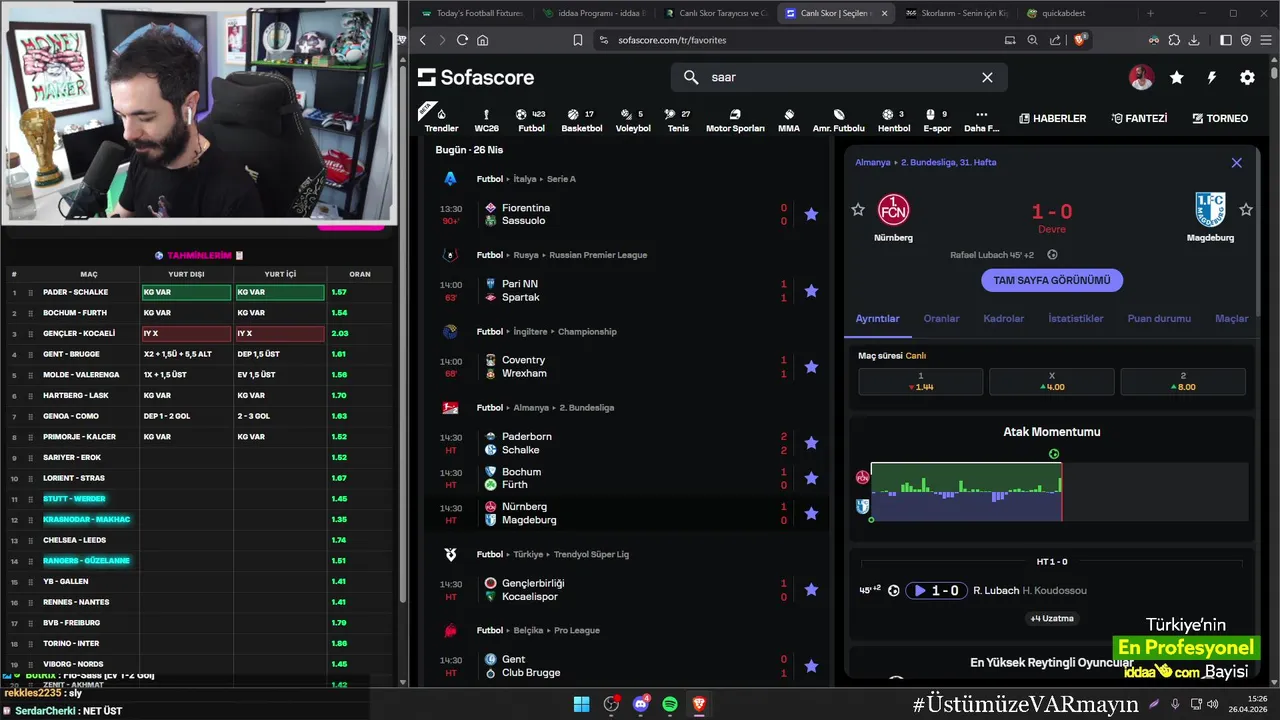This screenshot has height=720, width=1280.
Task: Select the Hentbol sport category
Action: coord(893,119)
